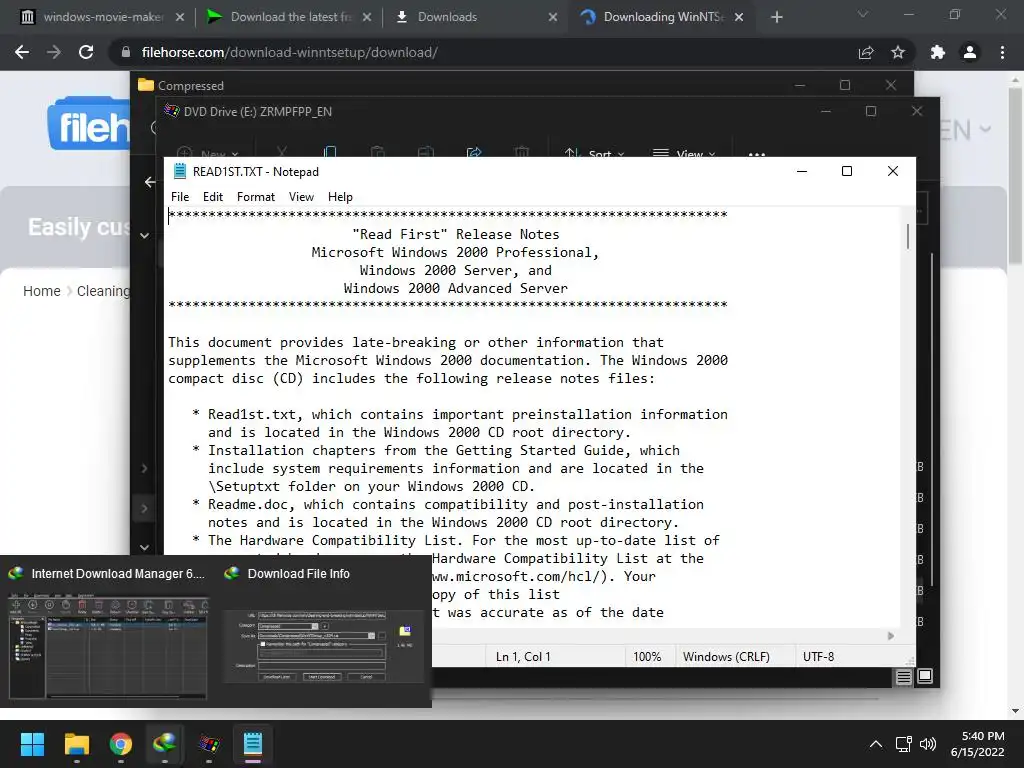Reload the filehorse page
Image resolution: width=1024 pixels, height=768 pixels.
point(86,52)
